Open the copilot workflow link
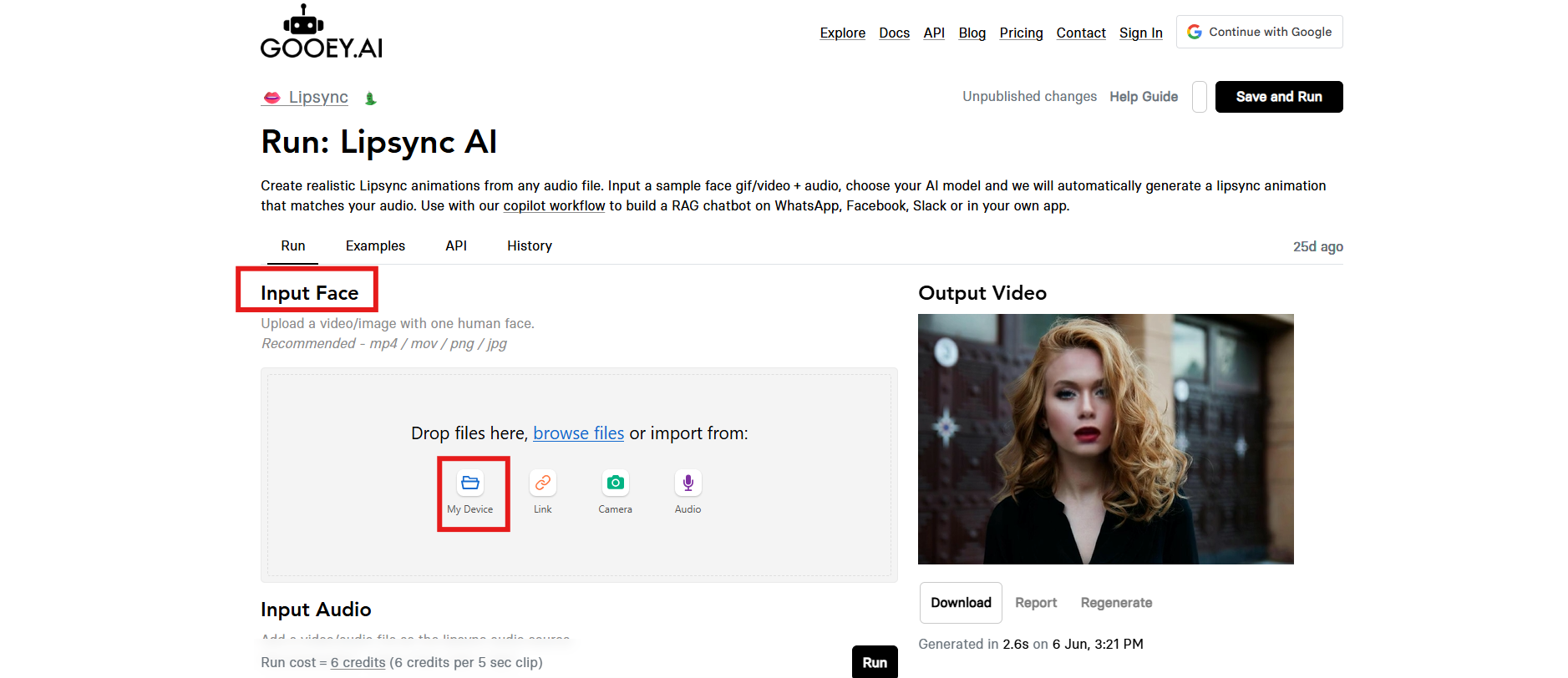Screen dimensions: 1568x678 [554, 206]
